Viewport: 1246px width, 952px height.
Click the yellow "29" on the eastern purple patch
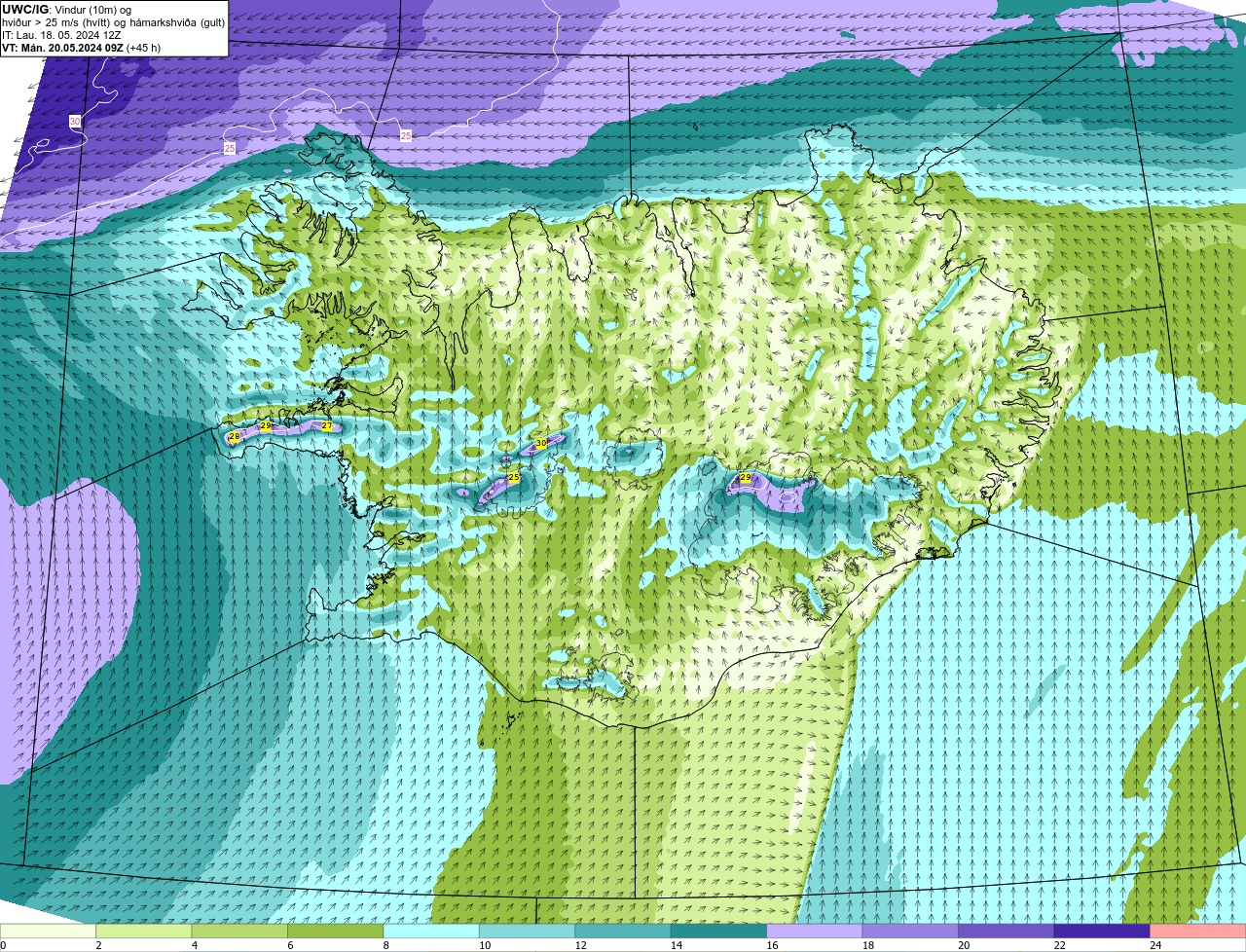coord(746,478)
